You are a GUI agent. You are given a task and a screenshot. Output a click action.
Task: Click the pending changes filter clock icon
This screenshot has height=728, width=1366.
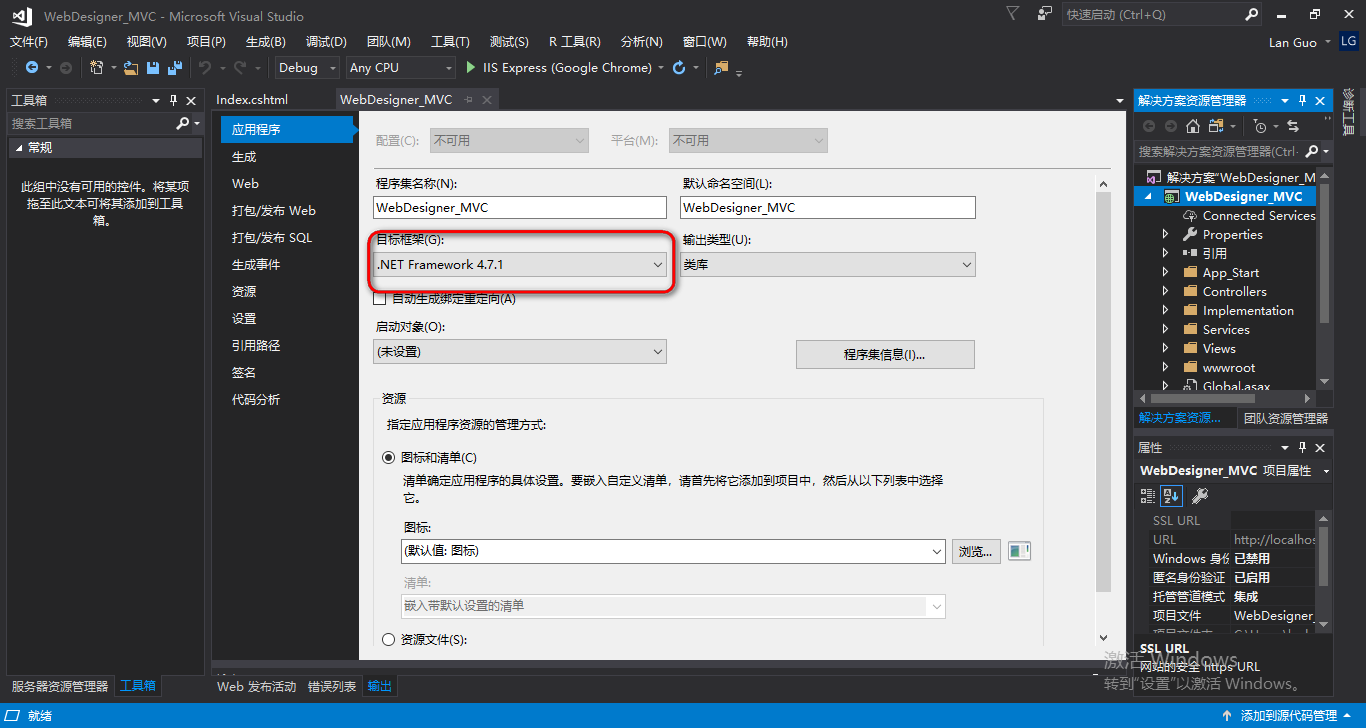point(1260,126)
